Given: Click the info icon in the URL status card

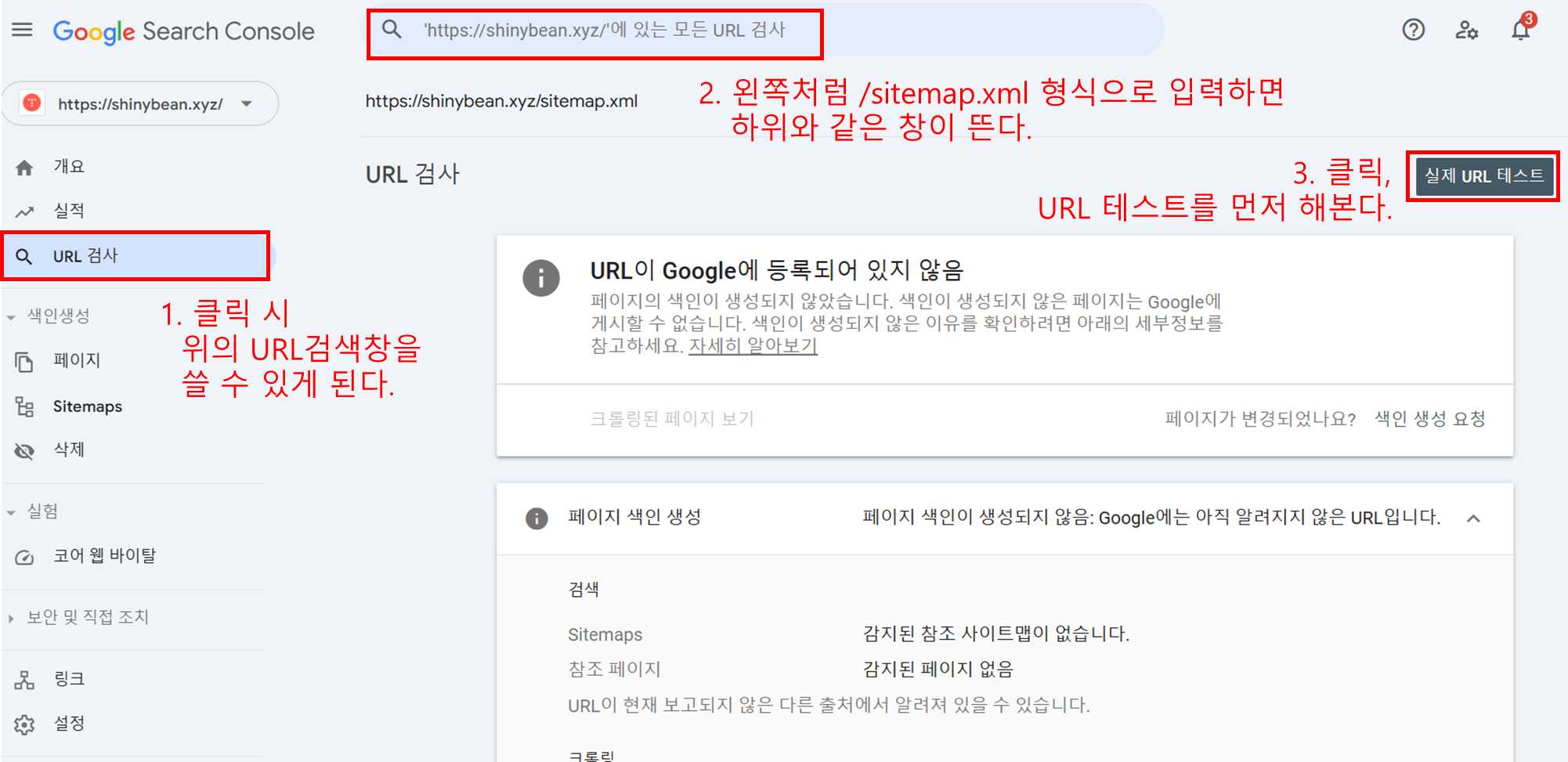Looking at the screenshot, I should 541,278.
